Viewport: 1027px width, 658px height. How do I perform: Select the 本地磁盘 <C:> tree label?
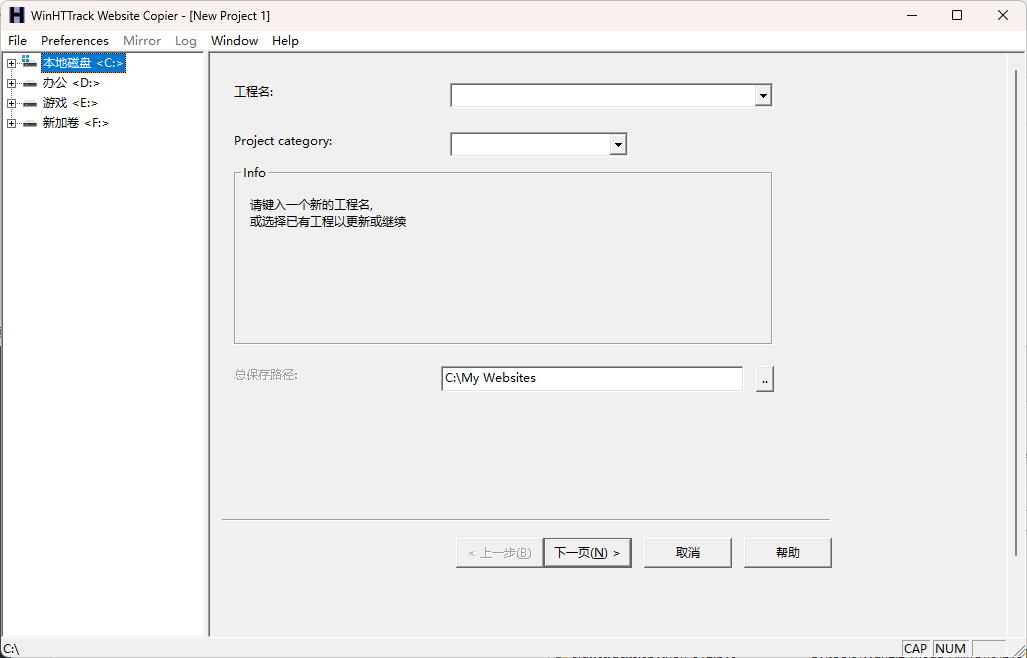[83, 63]
